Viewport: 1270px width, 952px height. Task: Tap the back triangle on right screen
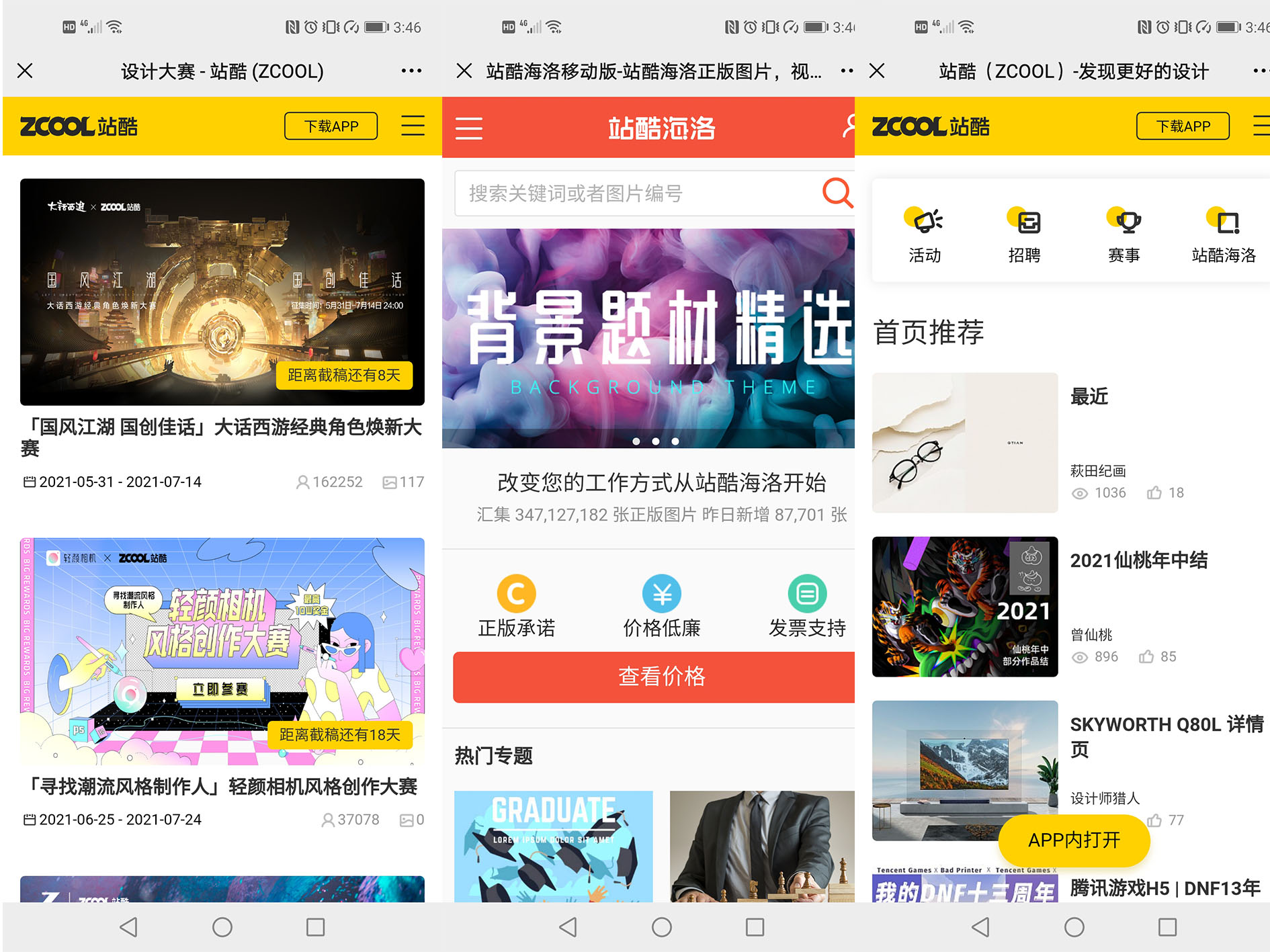coord(980,927)
